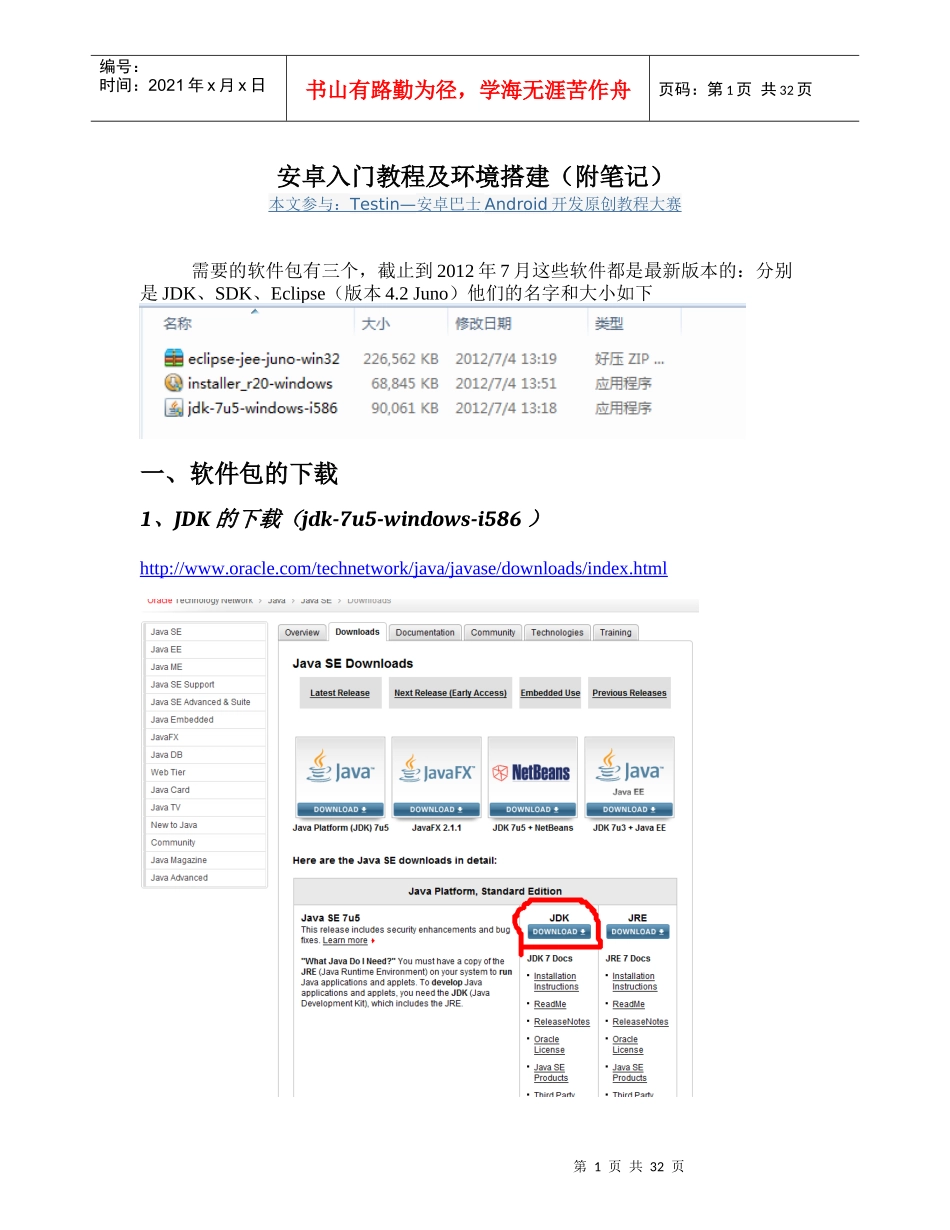Open the JRE Oracle License link
This screenshot has width=950, height=1230.
628,1045
